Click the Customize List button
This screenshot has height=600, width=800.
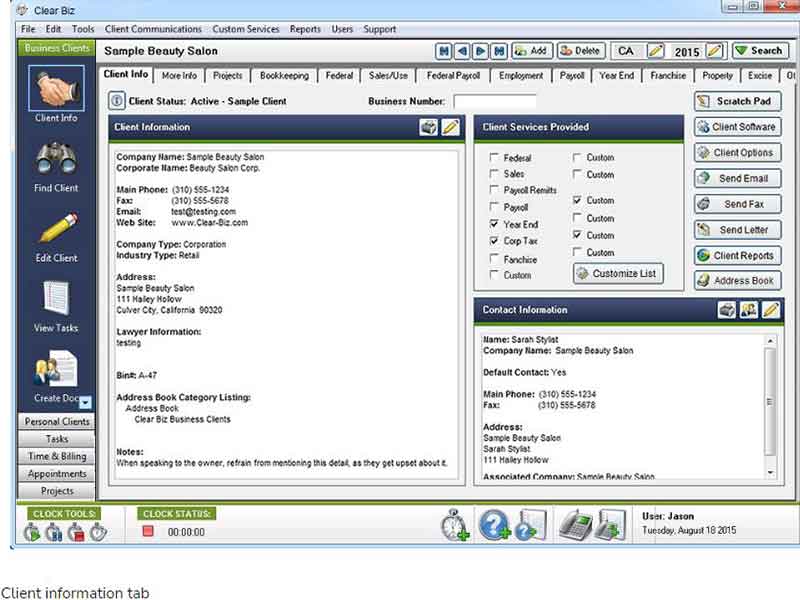pos(618,273)
